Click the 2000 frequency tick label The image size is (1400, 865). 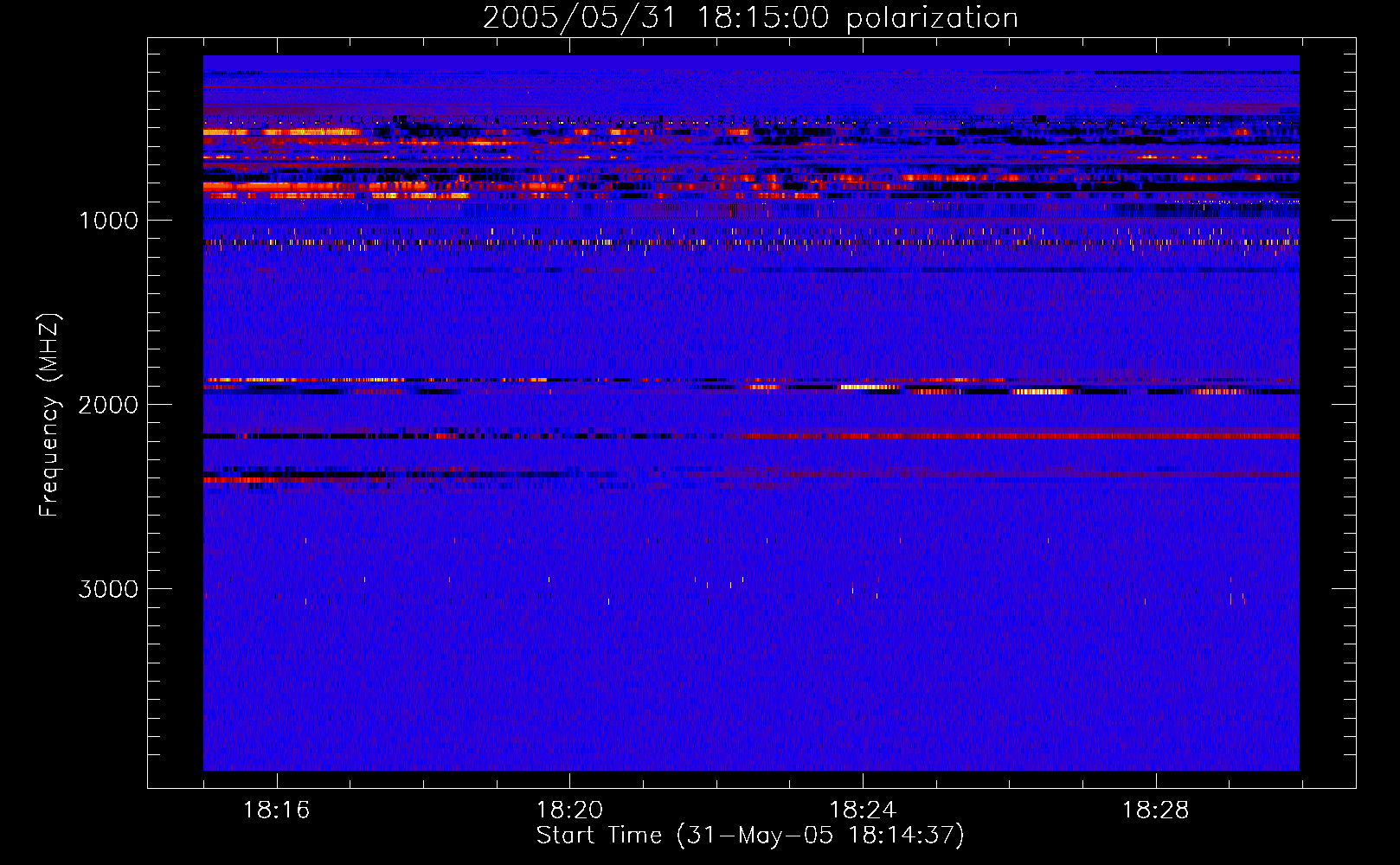click(108, 405)
